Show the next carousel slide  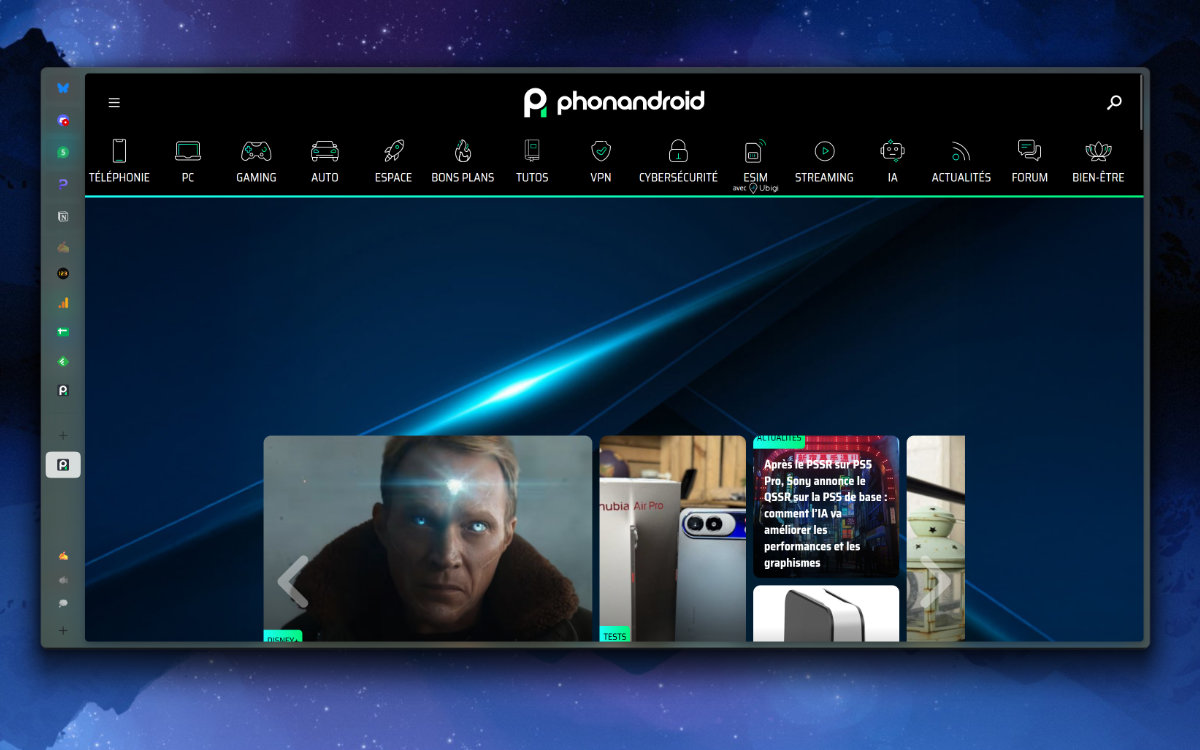936,581
